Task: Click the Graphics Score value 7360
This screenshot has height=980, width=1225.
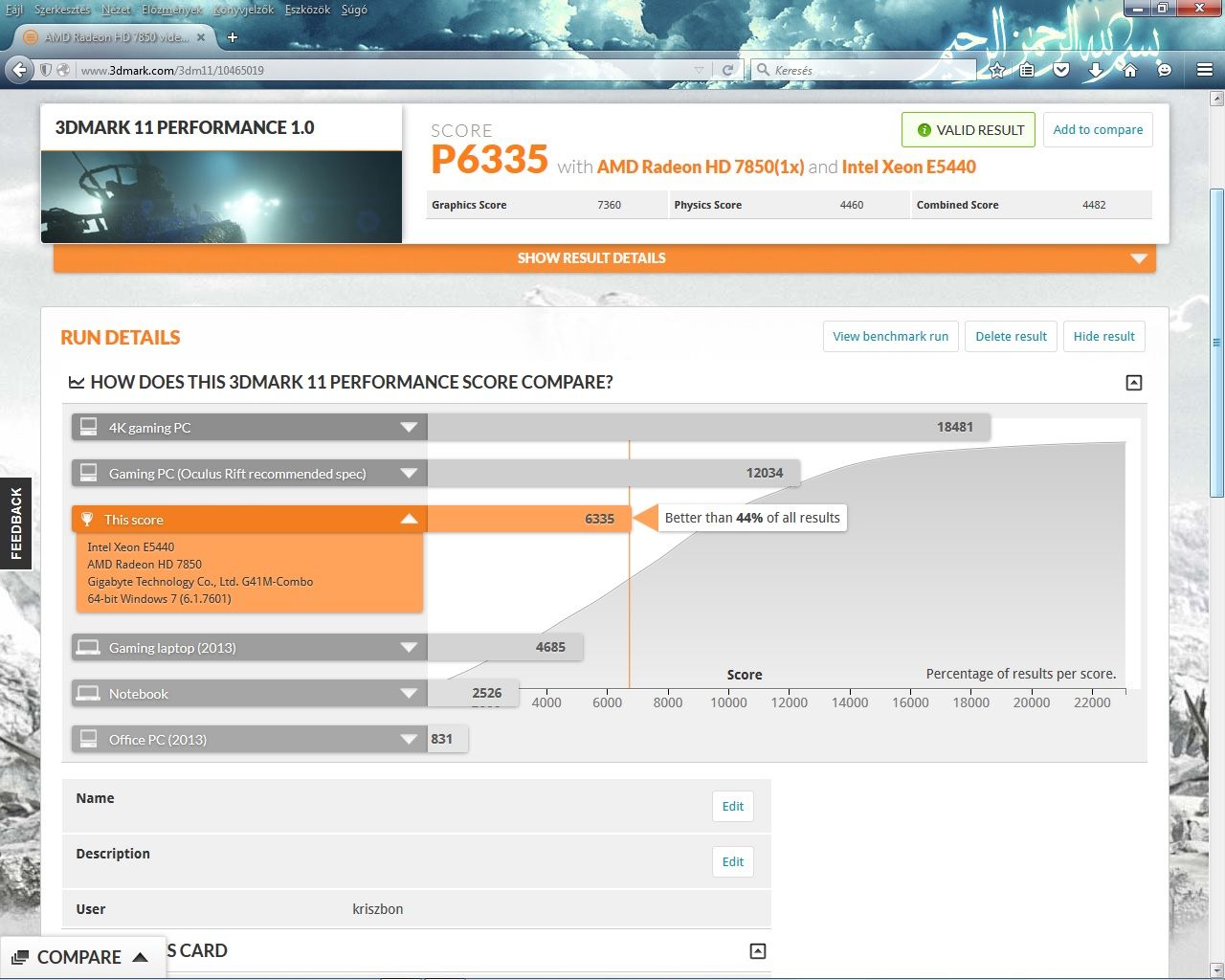Action: pos(609,205)
